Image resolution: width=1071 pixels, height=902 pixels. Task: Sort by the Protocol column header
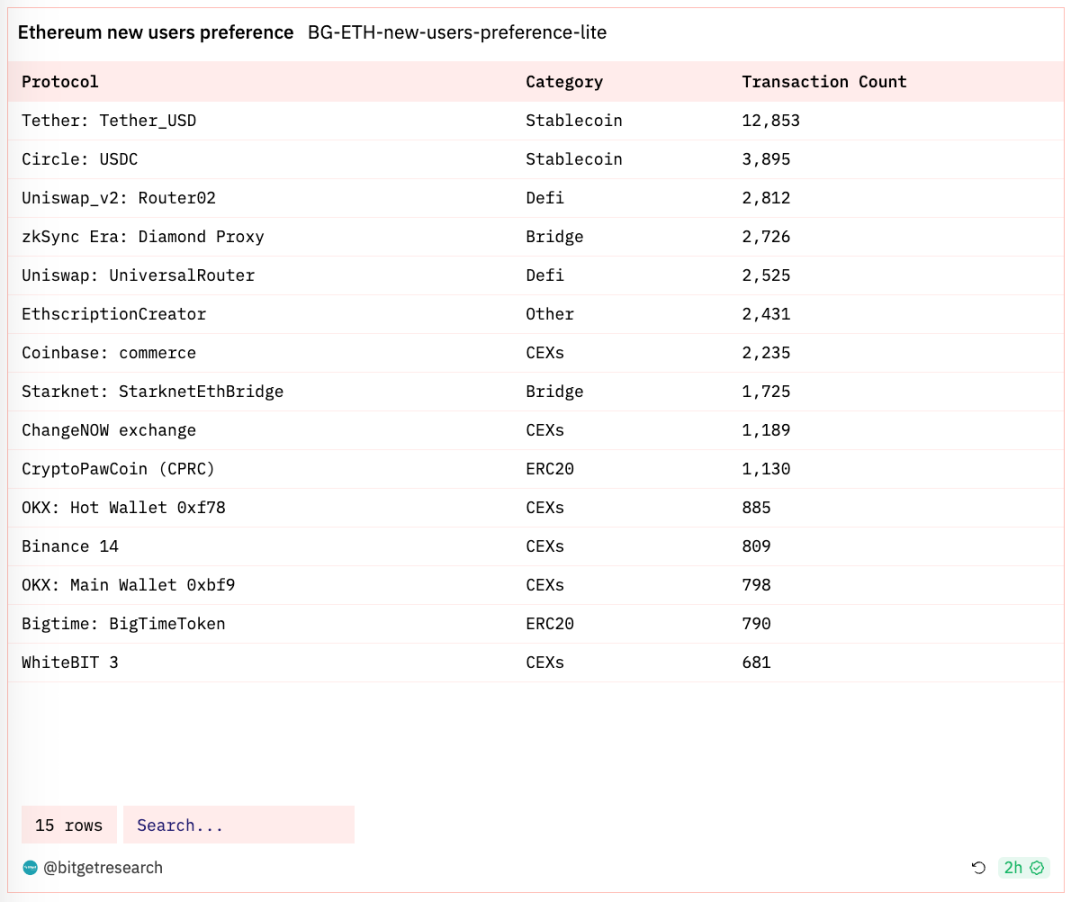tap(60, 82)
